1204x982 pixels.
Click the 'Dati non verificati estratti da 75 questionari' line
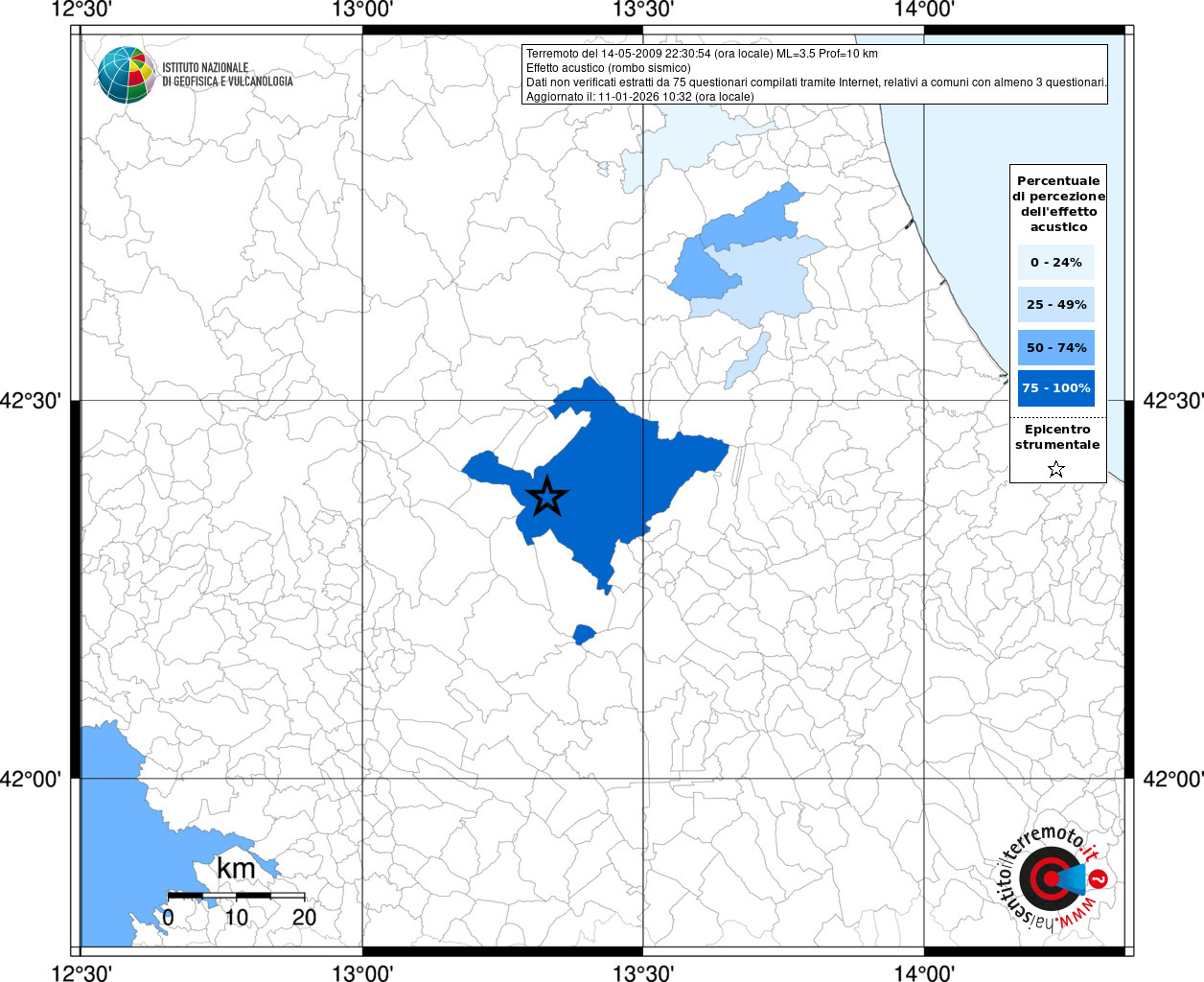(817, 82)
